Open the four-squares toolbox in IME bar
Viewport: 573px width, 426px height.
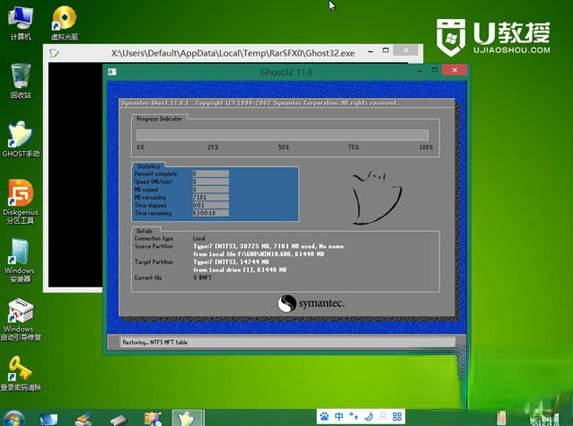[x=397, y=417]
